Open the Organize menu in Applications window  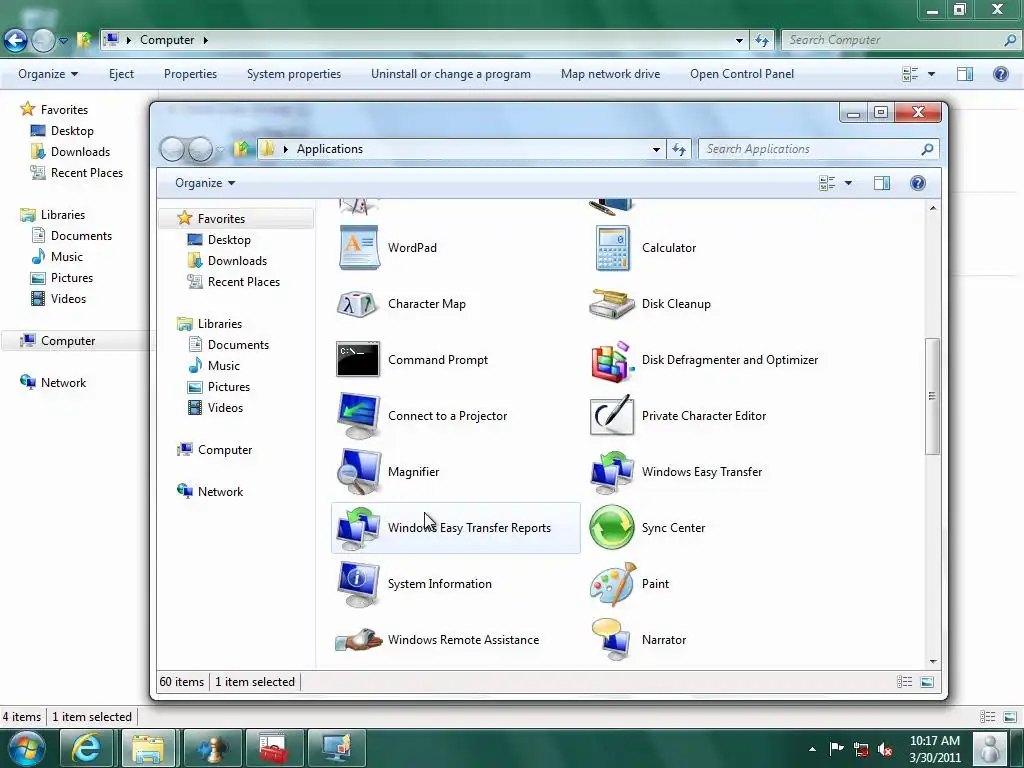[205, 183]
